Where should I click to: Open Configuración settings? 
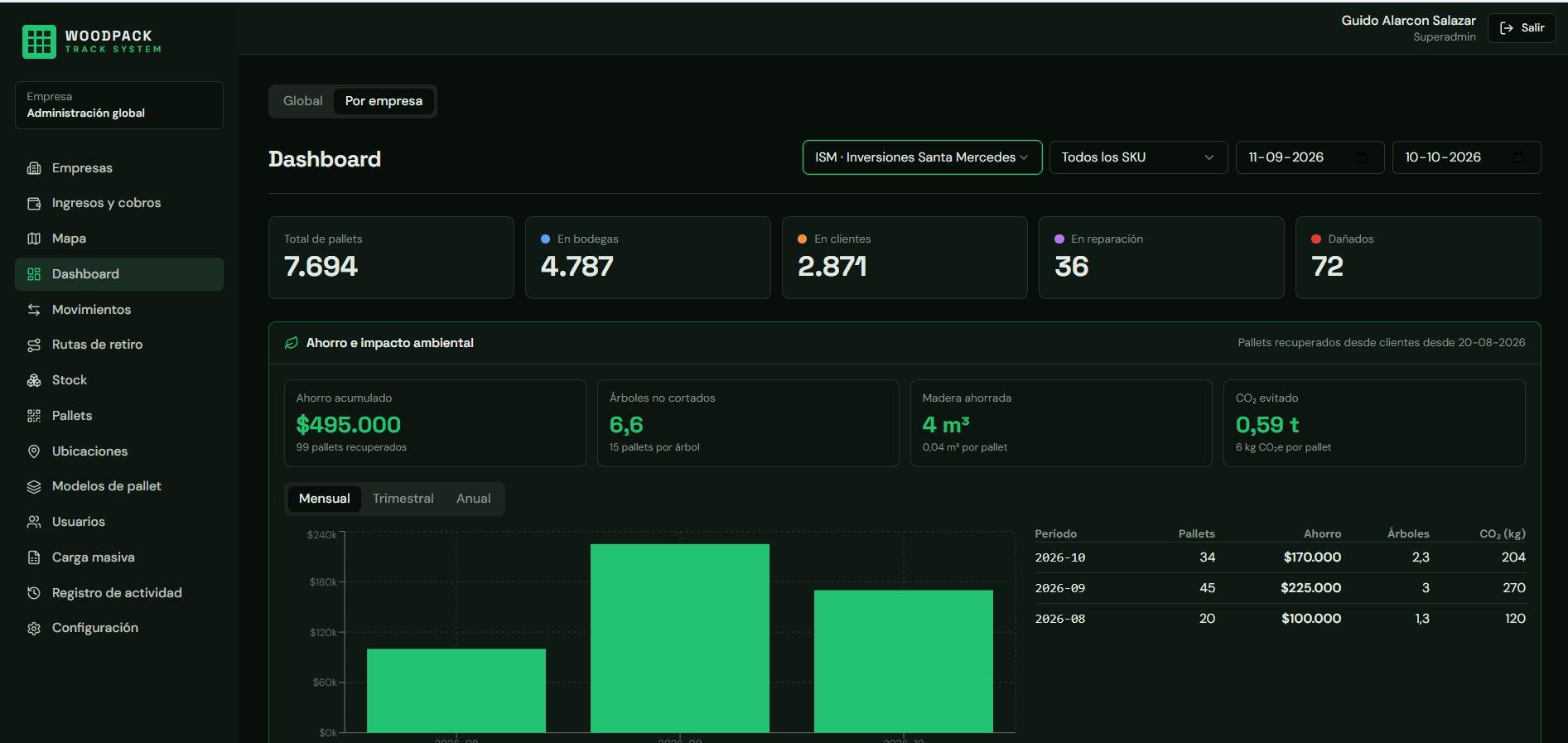pyautogui.click(x=119, y=628)
